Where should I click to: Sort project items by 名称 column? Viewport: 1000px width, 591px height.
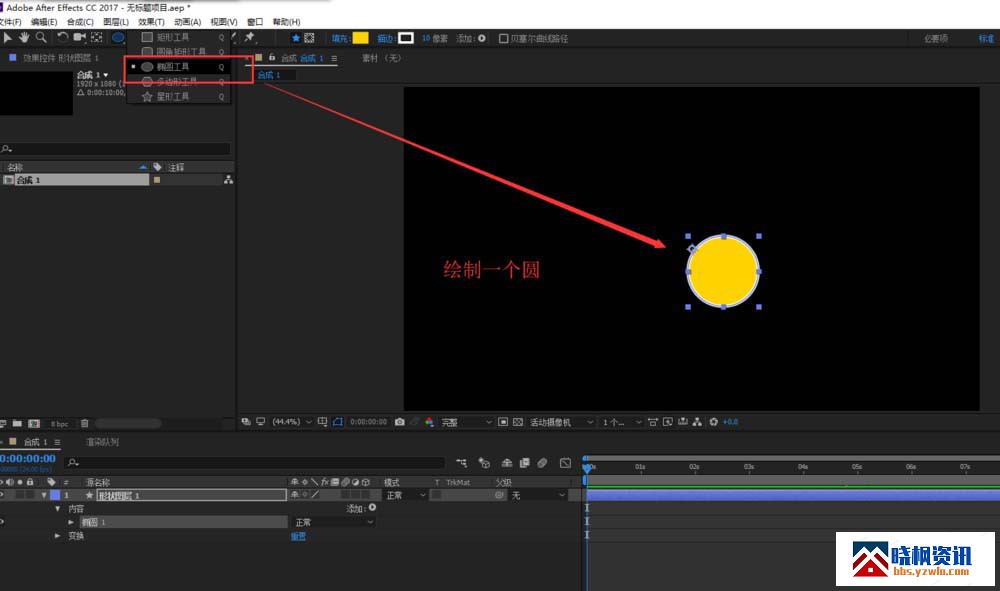(x=15, y=167)
